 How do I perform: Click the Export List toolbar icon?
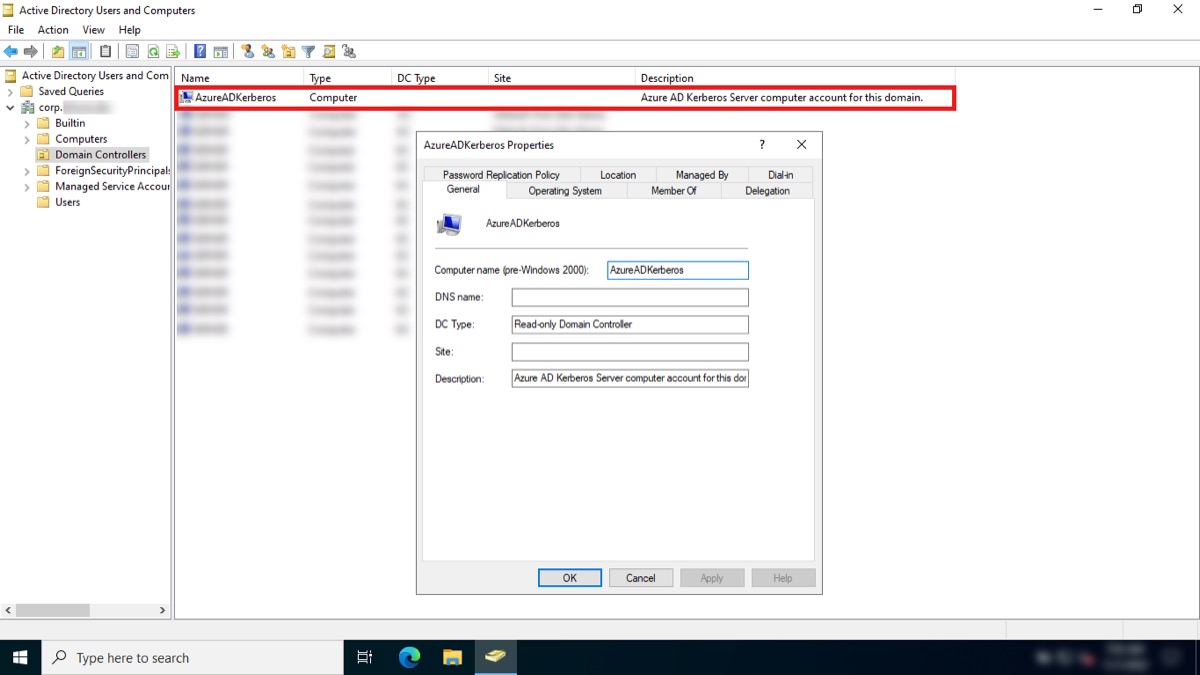point(173,51)
